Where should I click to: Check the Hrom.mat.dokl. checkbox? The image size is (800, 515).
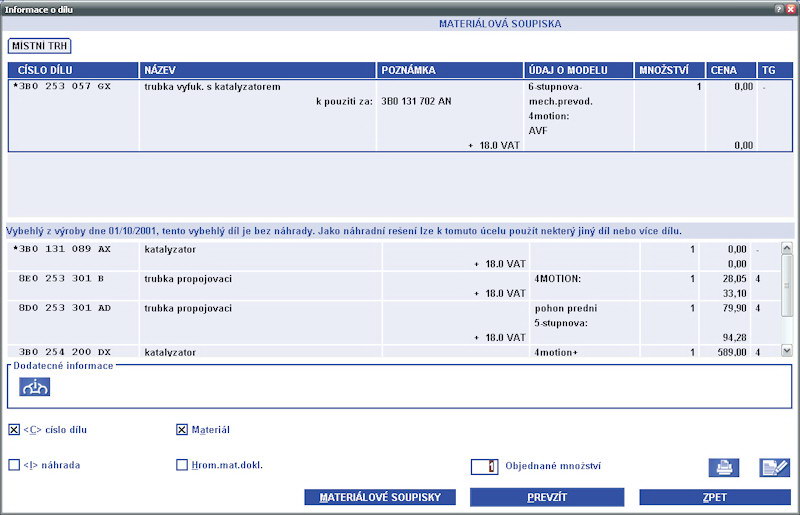pos(182,465)
